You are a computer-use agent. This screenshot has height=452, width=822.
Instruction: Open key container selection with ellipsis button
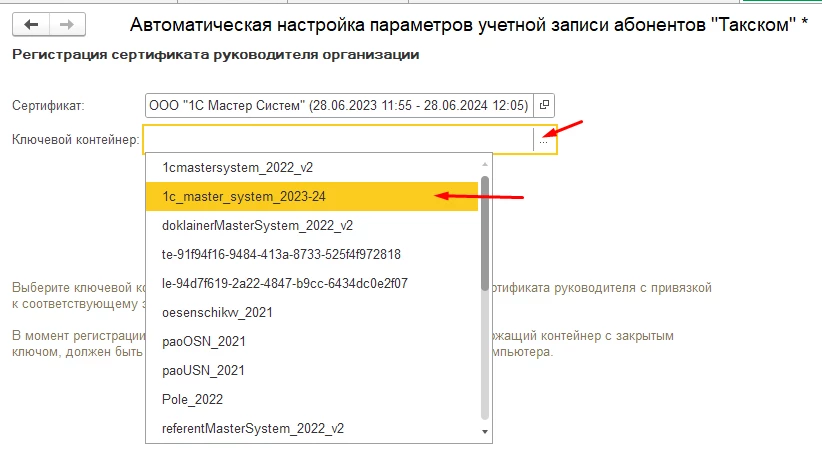click(544, 140)
